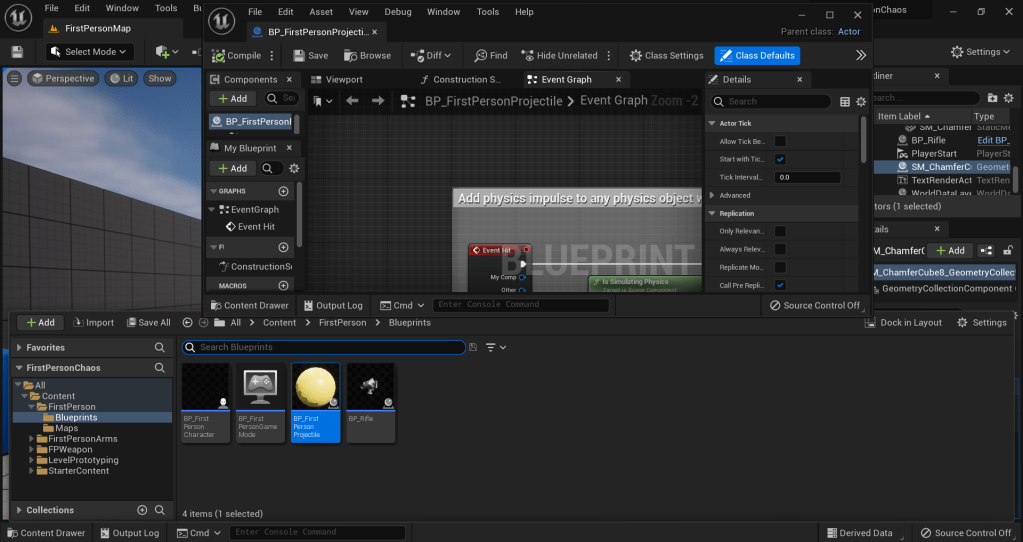
Task: Click the Class Defaults button
Action: click(x=757, y=56)
